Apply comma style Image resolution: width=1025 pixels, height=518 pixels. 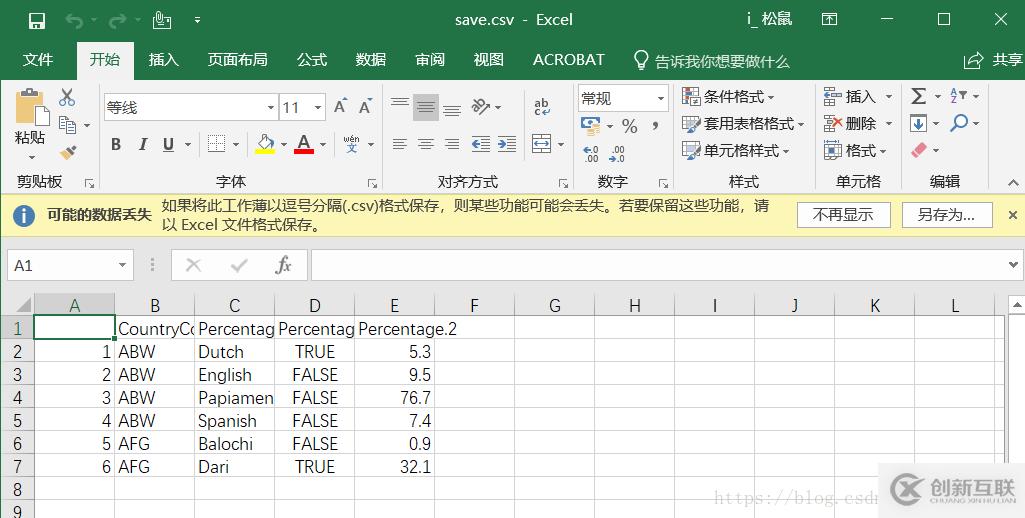click(x=655, y=126)
